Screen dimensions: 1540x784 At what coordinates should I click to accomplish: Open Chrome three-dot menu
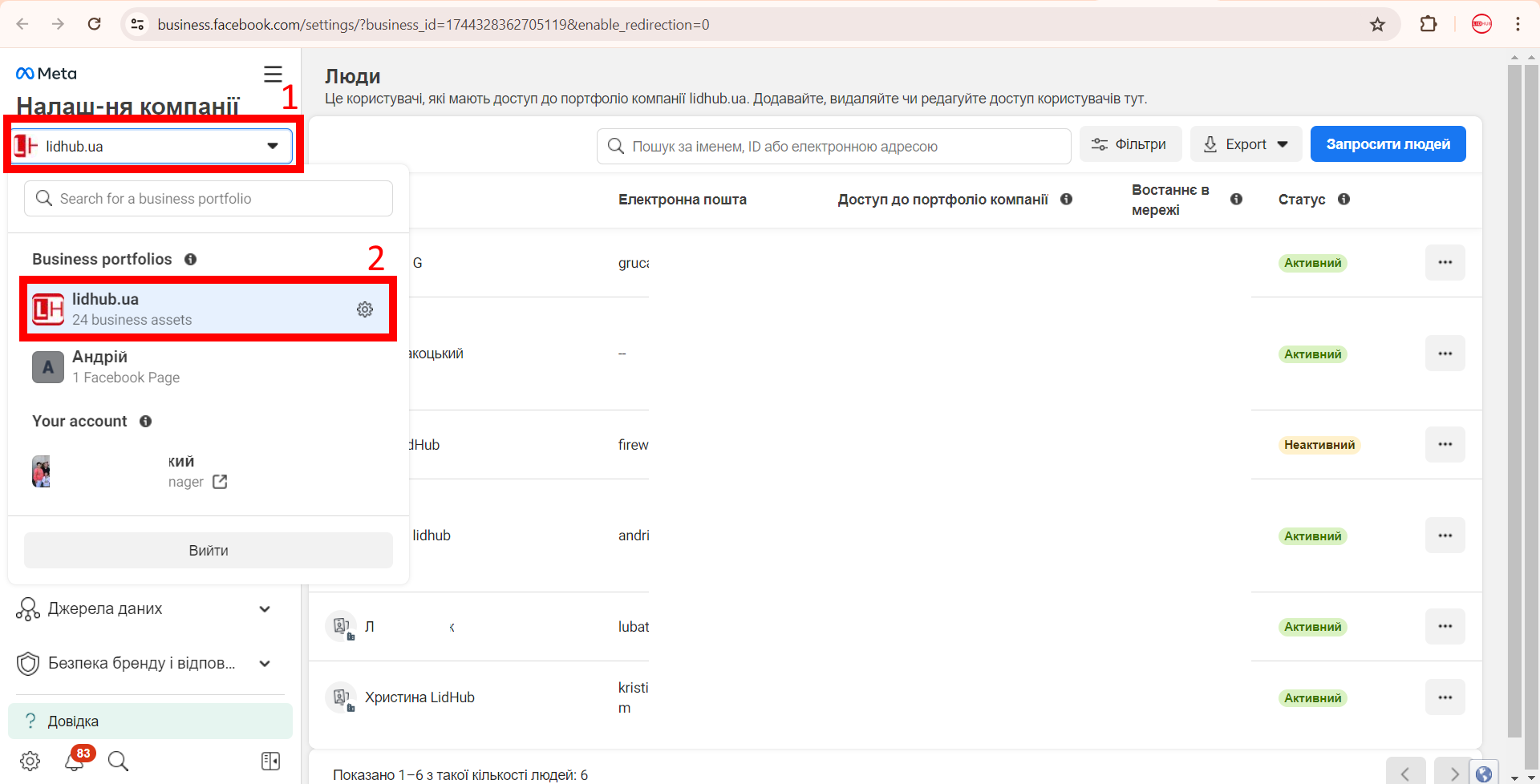1518,24
